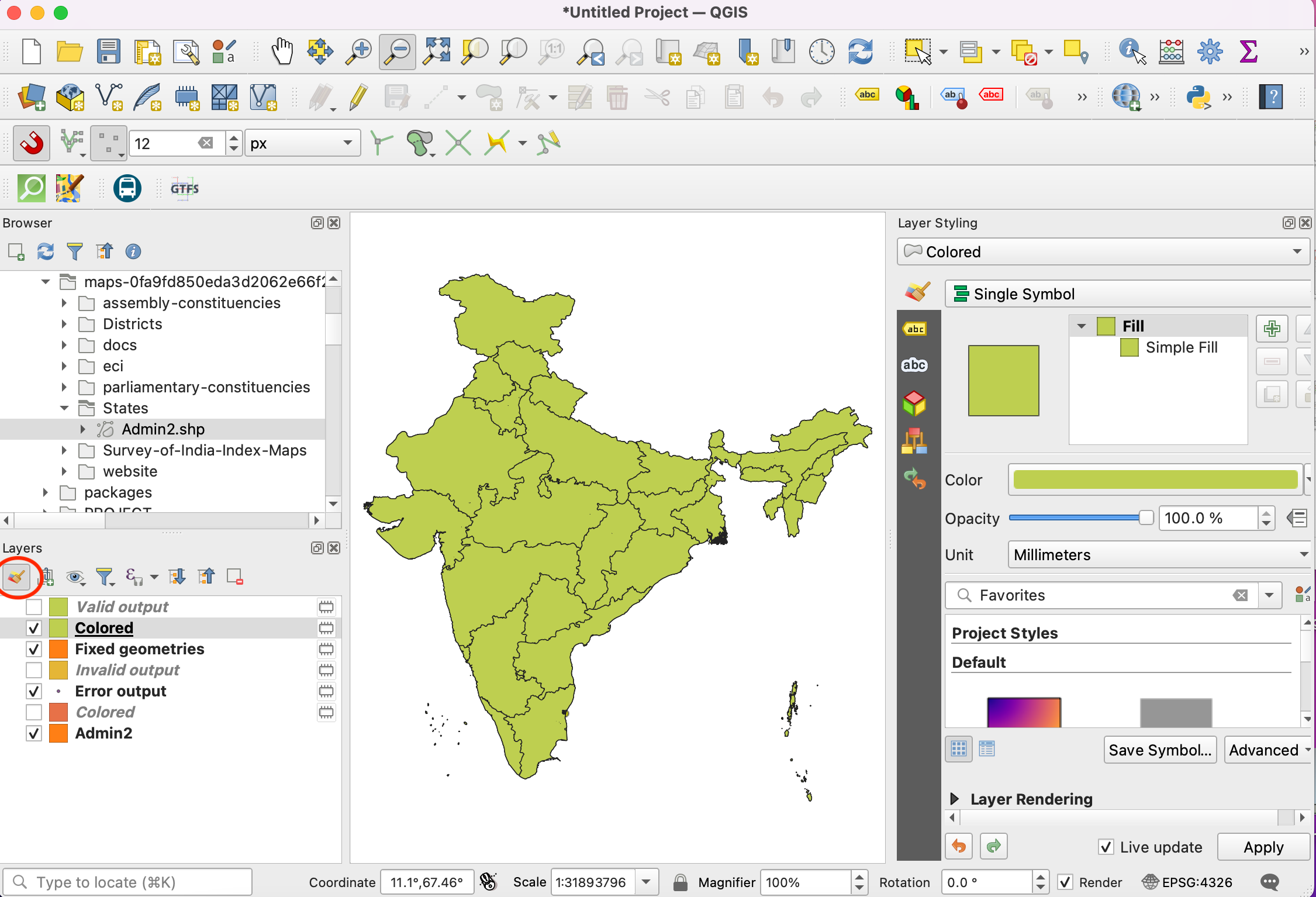
Task: Enable the Valid output layer checkbox
Action: (34, 607)
